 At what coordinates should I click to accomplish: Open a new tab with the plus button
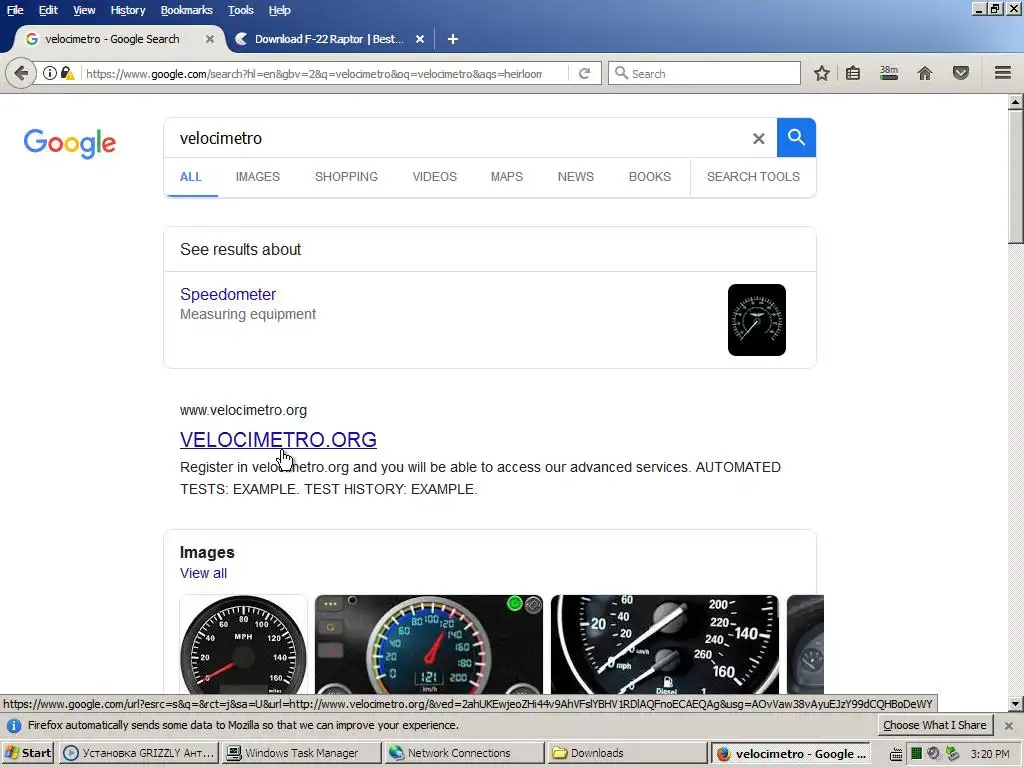[x=453, y=39]
